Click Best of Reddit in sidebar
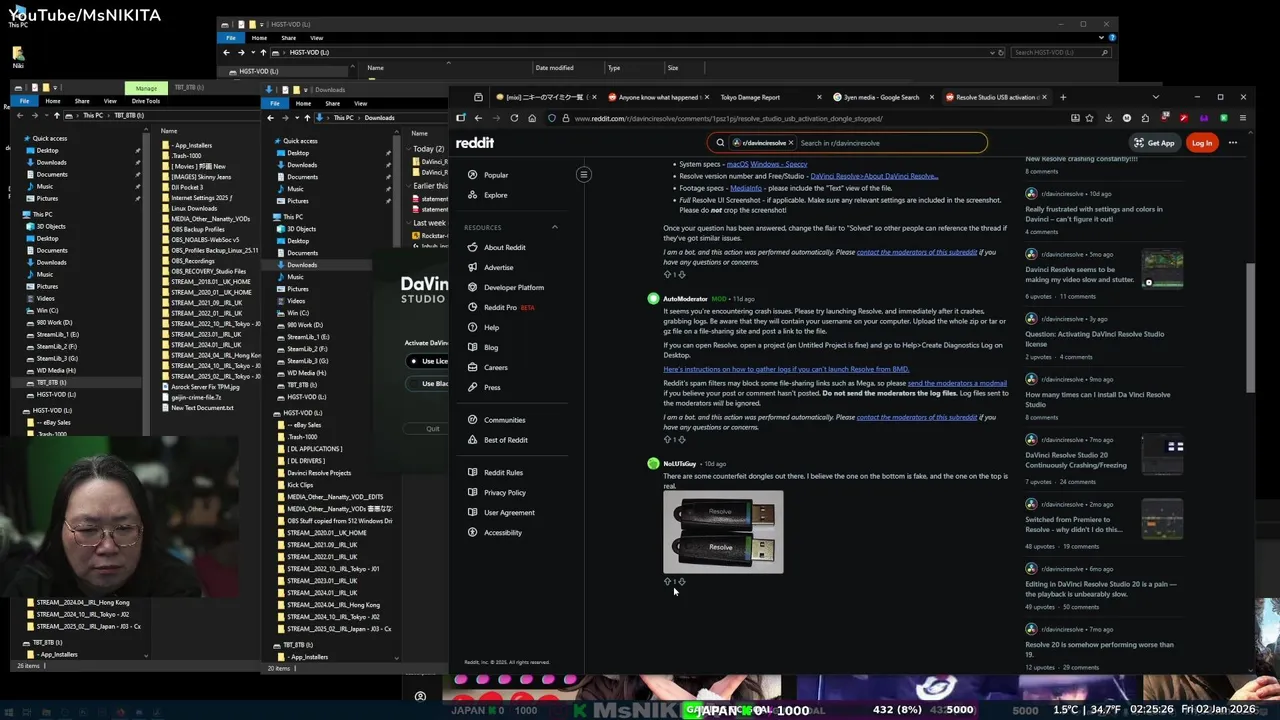 pos(506,440)
